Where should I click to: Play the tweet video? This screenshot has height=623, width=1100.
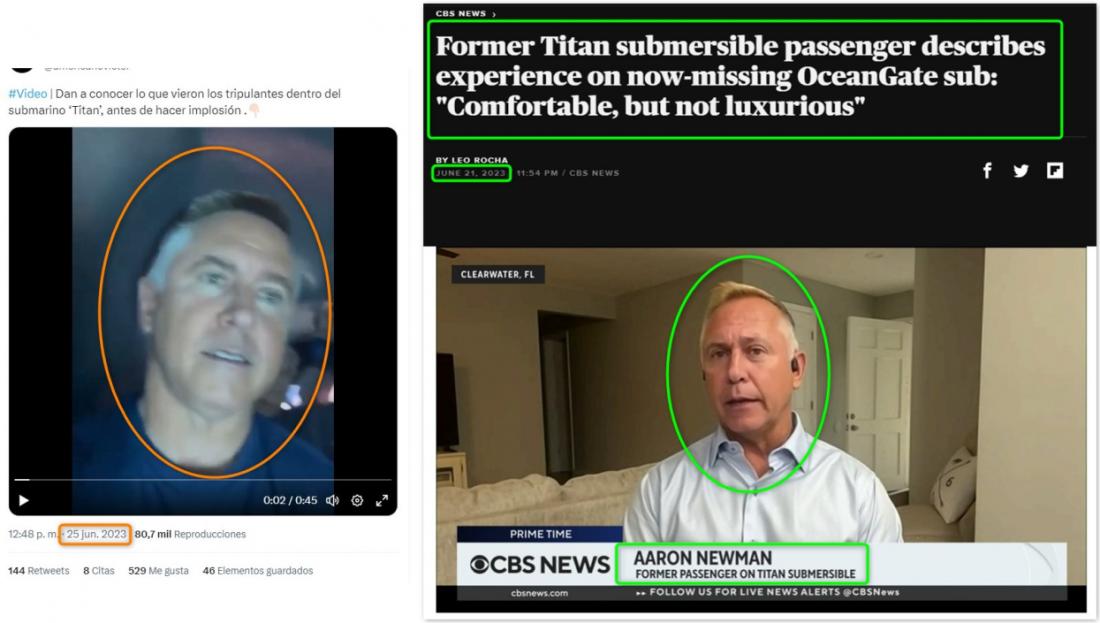(x=23, y=500)
